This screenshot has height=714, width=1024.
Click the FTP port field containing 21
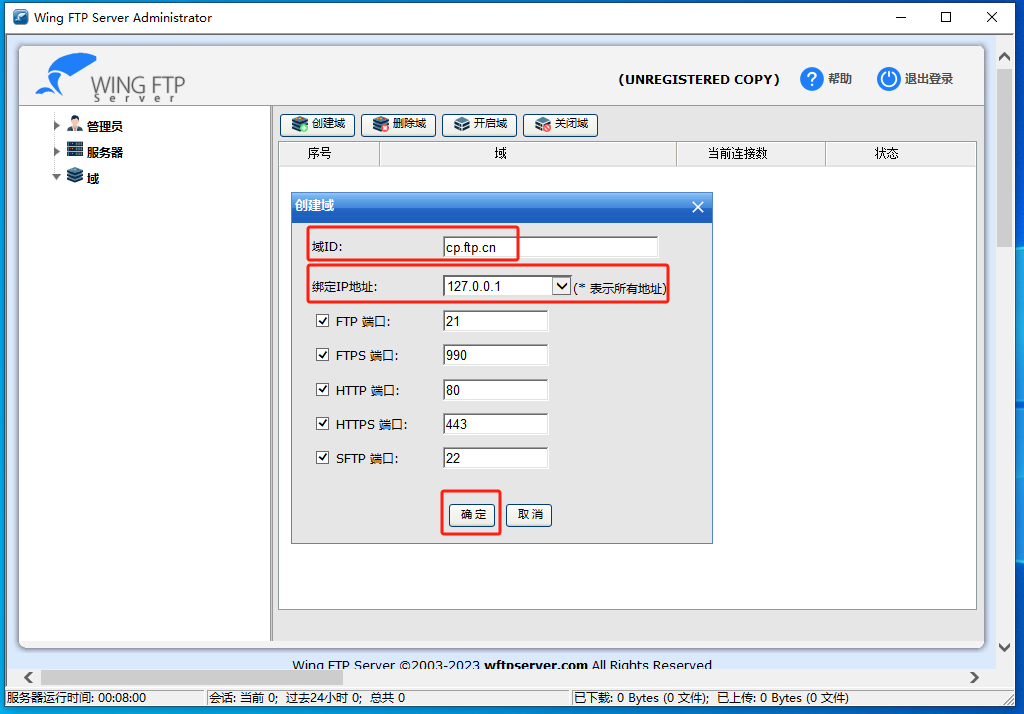tap(496, 321)
